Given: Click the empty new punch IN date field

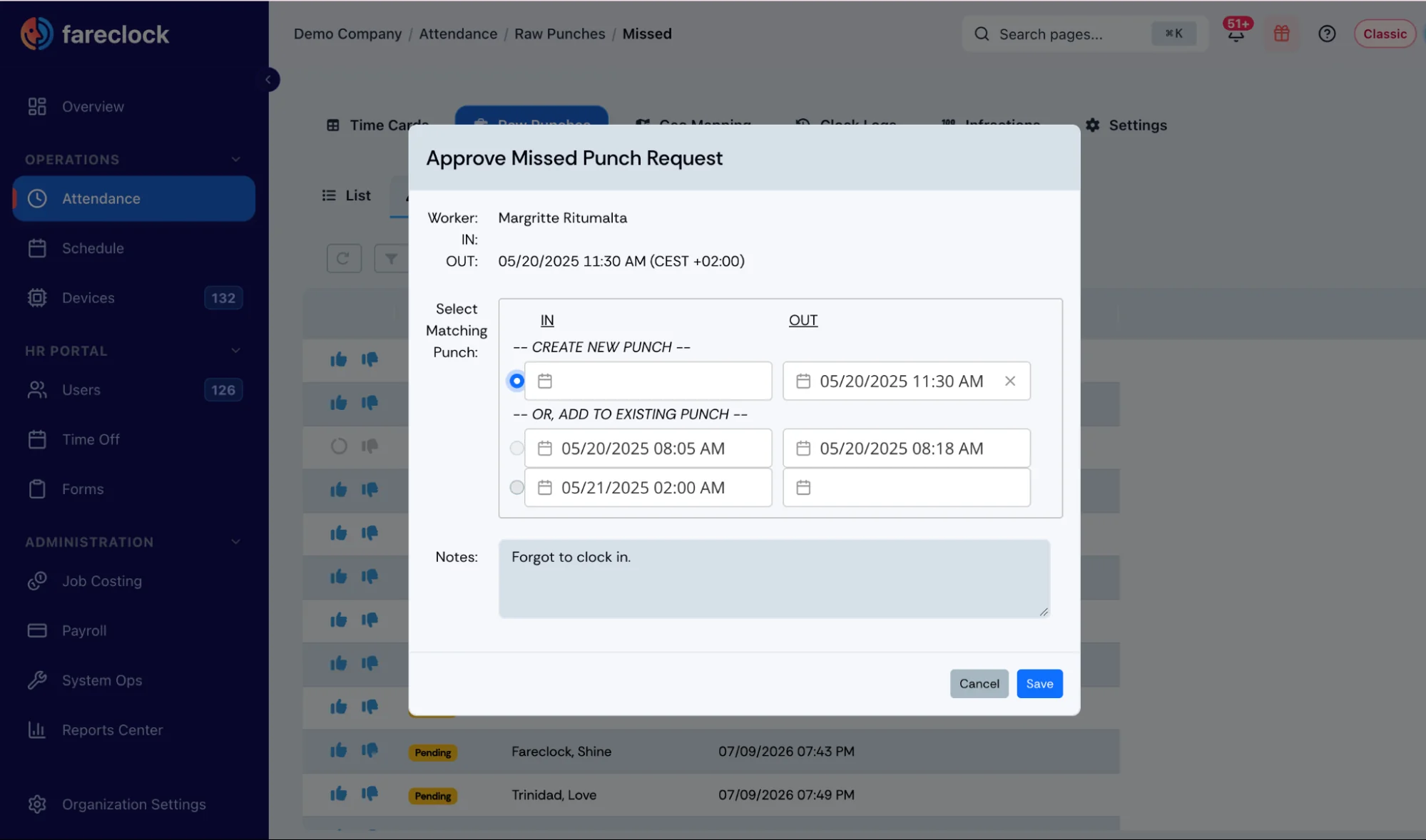Looking at the screenshot, I should click(x=648, y=381).
